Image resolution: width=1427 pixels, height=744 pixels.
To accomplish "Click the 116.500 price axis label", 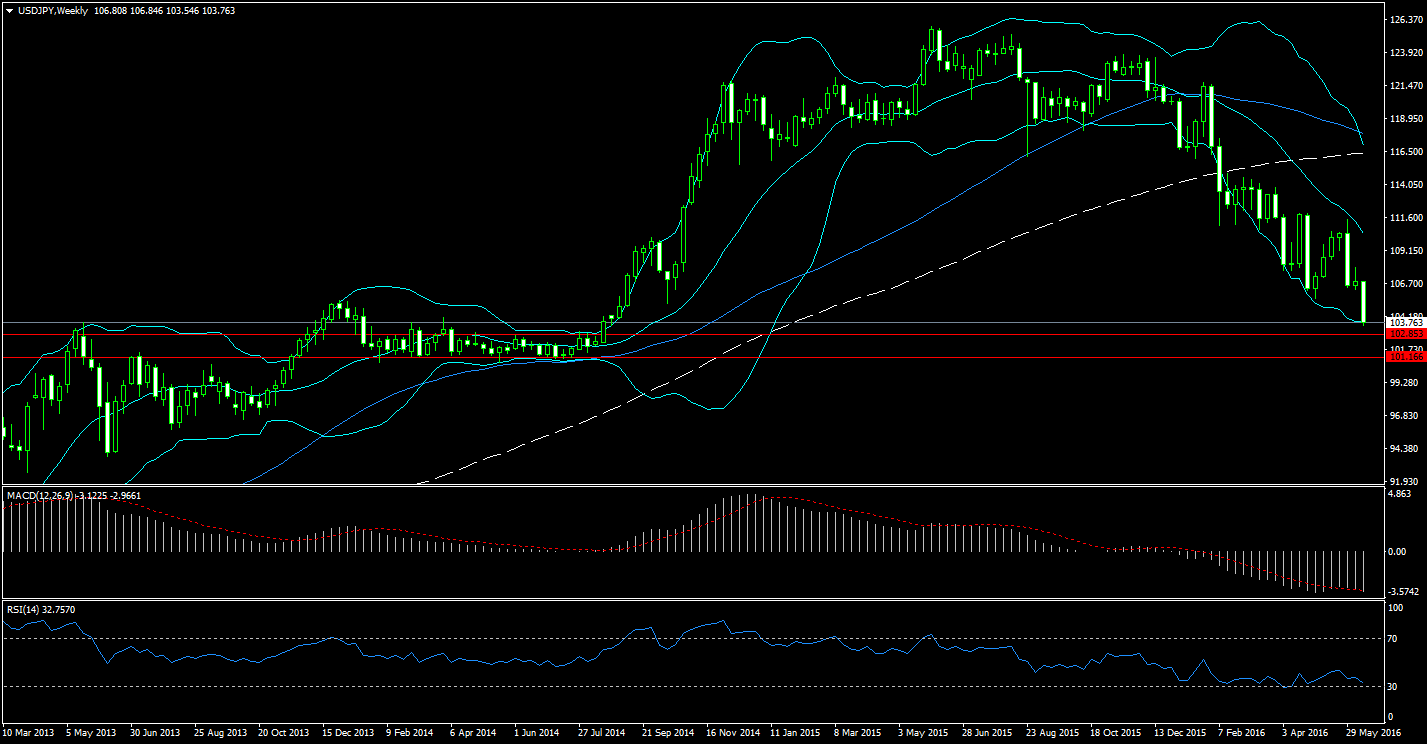I will click(1405, 152).
